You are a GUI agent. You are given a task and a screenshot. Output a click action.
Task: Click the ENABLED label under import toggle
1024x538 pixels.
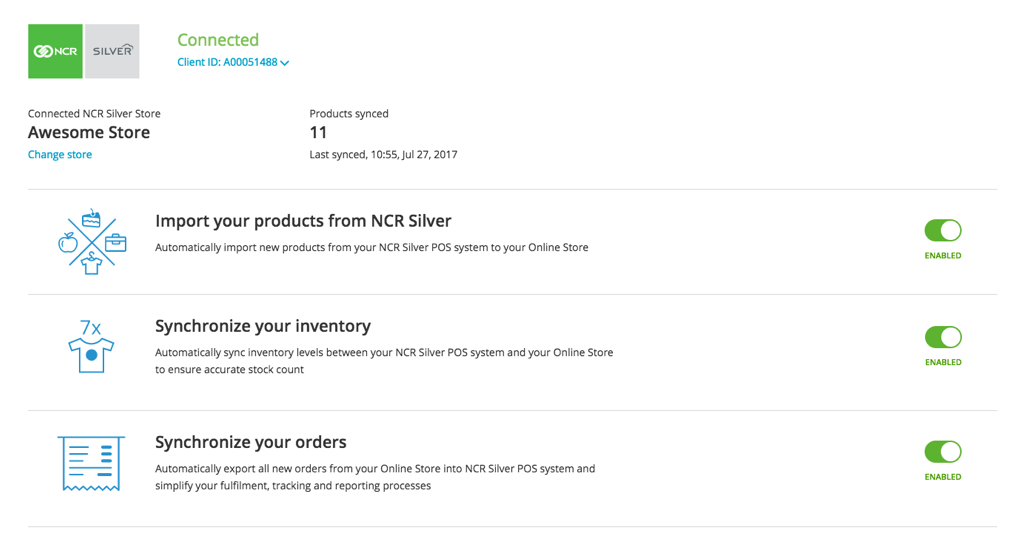(943, 255)
